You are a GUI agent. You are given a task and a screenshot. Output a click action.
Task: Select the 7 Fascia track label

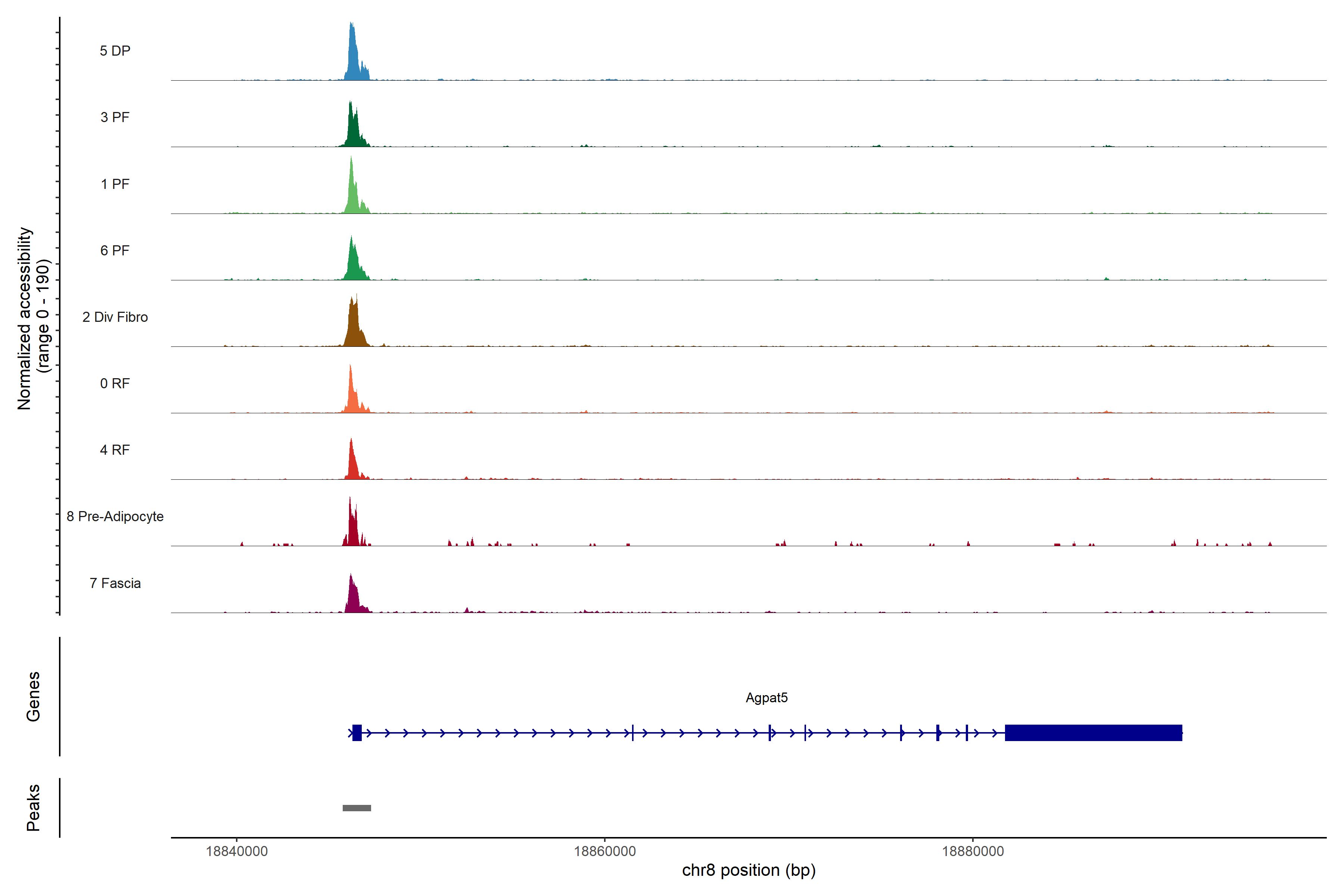[115, 584]
